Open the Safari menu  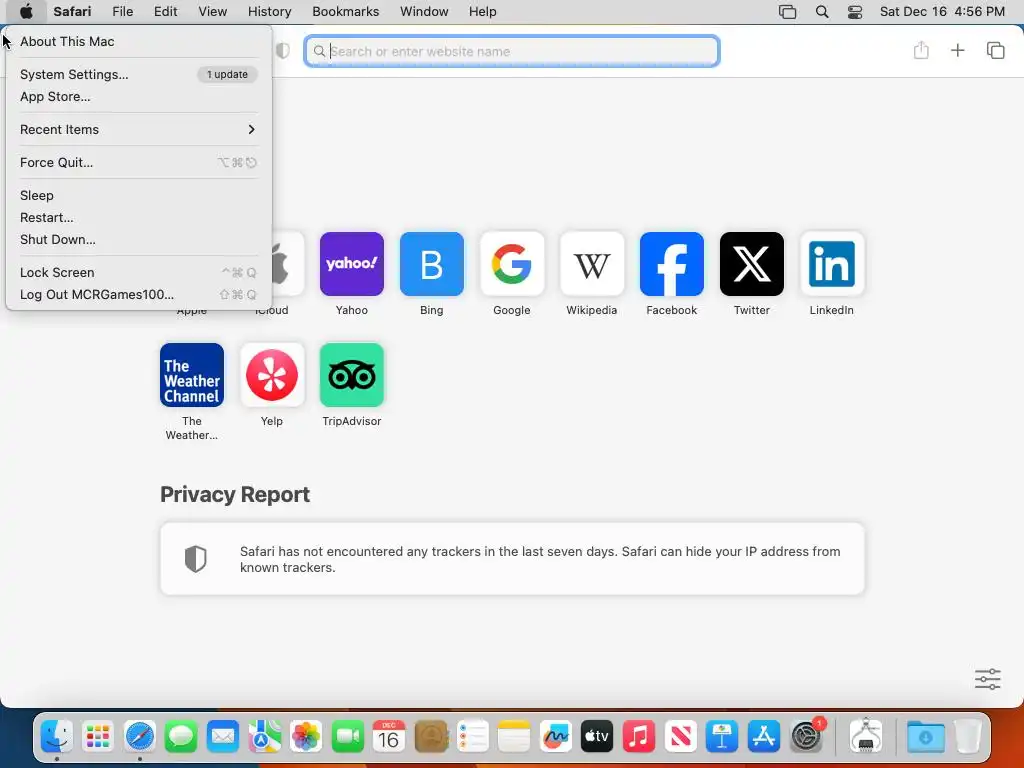[72, 12]
